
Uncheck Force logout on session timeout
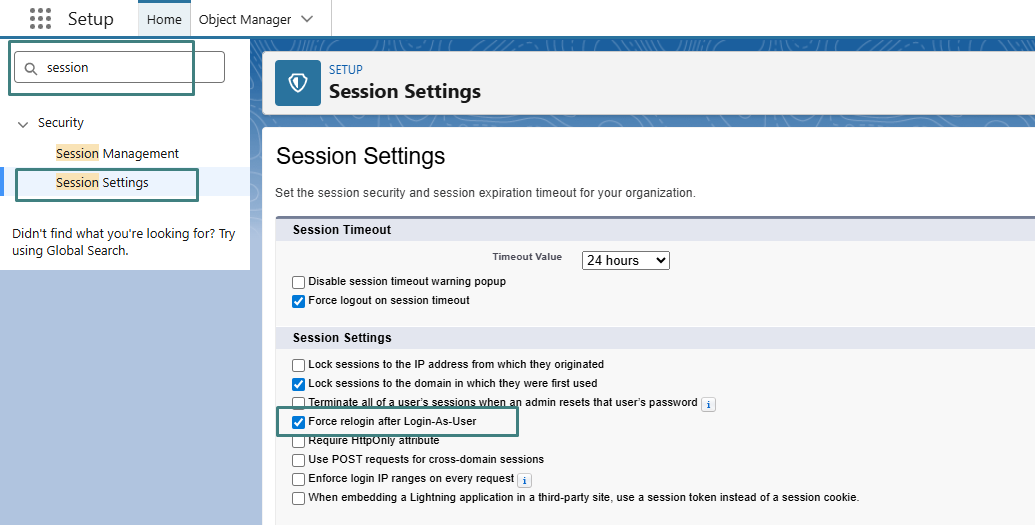point(298,301)
